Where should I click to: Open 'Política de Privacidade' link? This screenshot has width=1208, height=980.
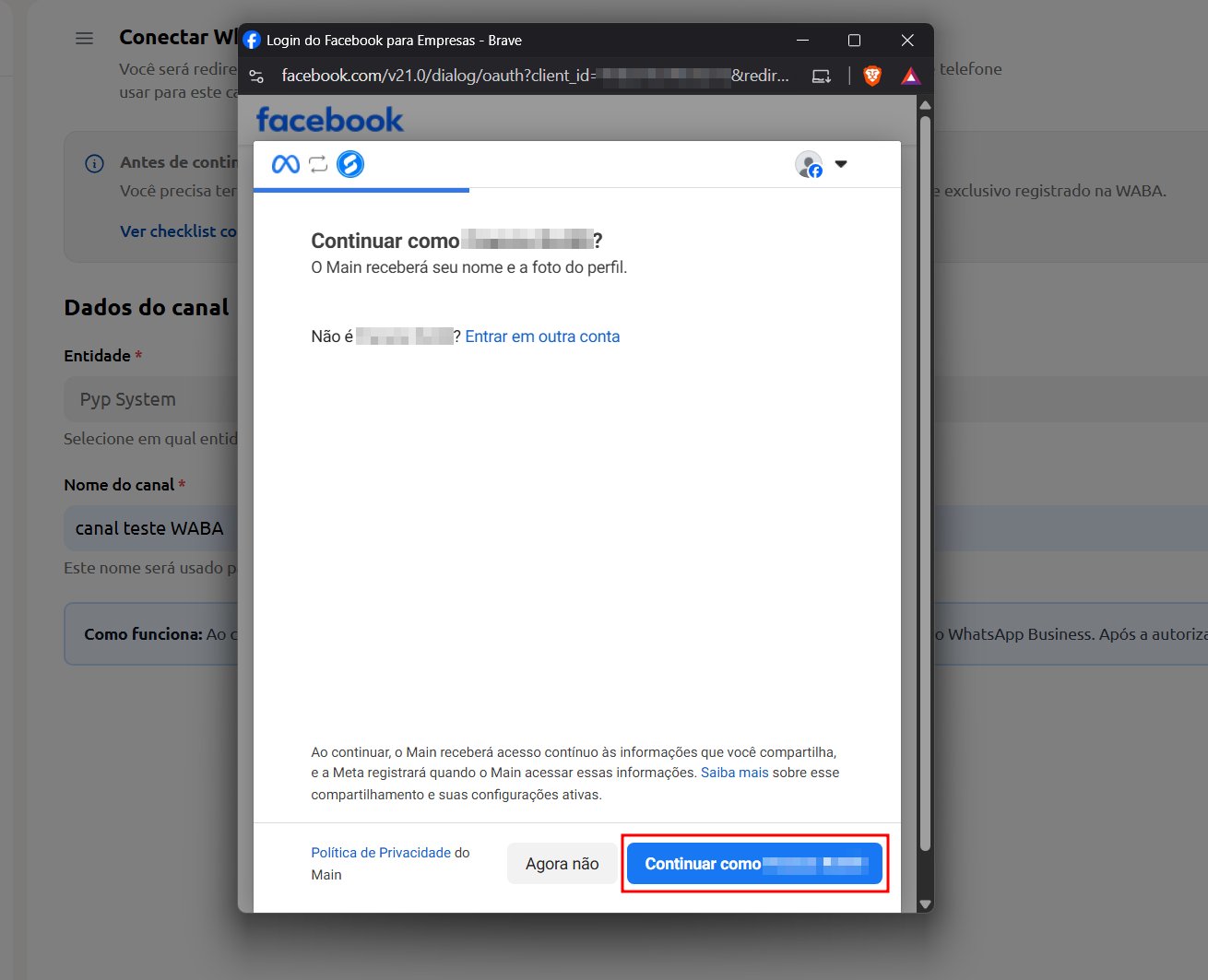pos(381,853)
